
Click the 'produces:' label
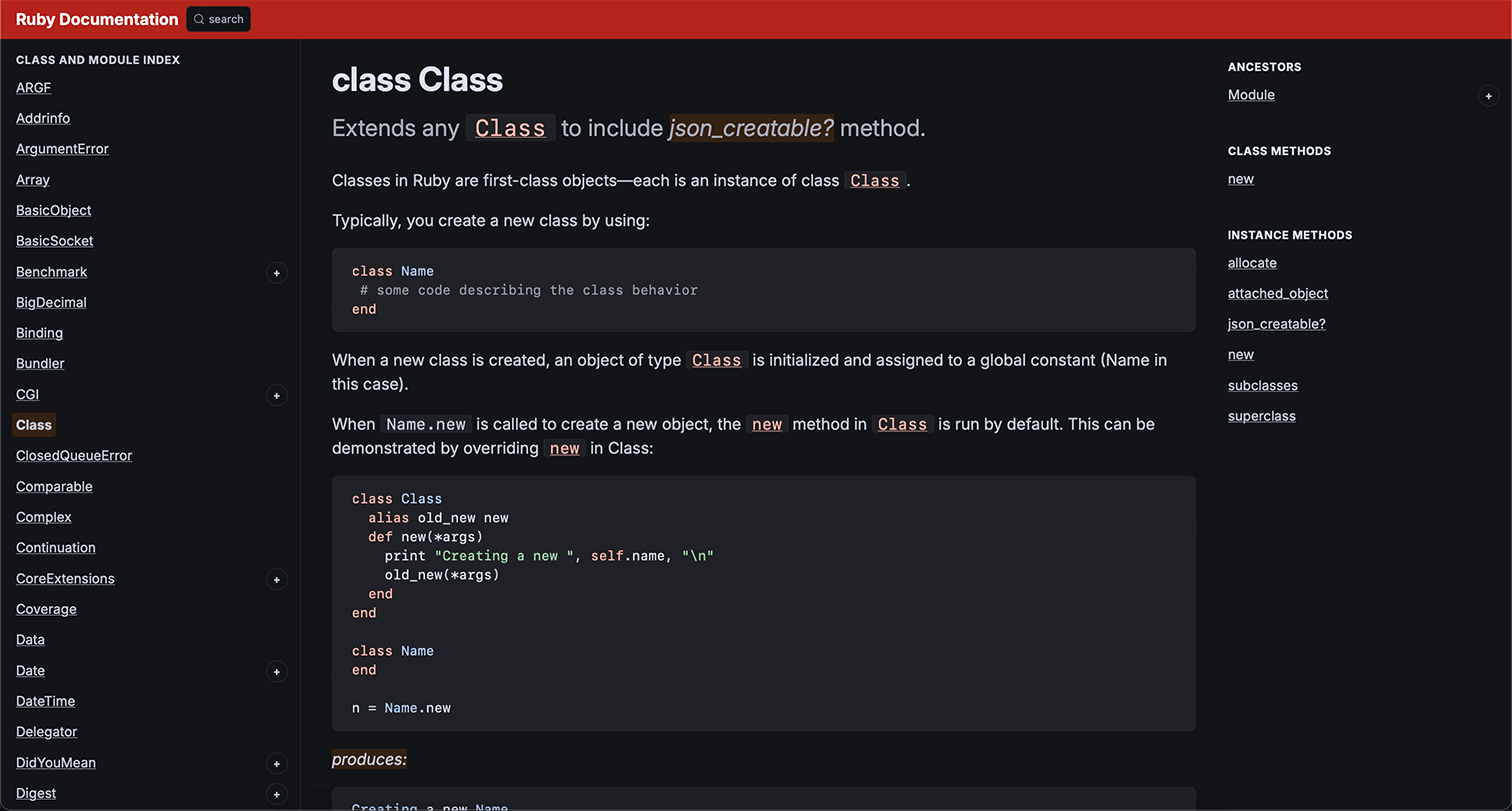click(x=370, y=760)
